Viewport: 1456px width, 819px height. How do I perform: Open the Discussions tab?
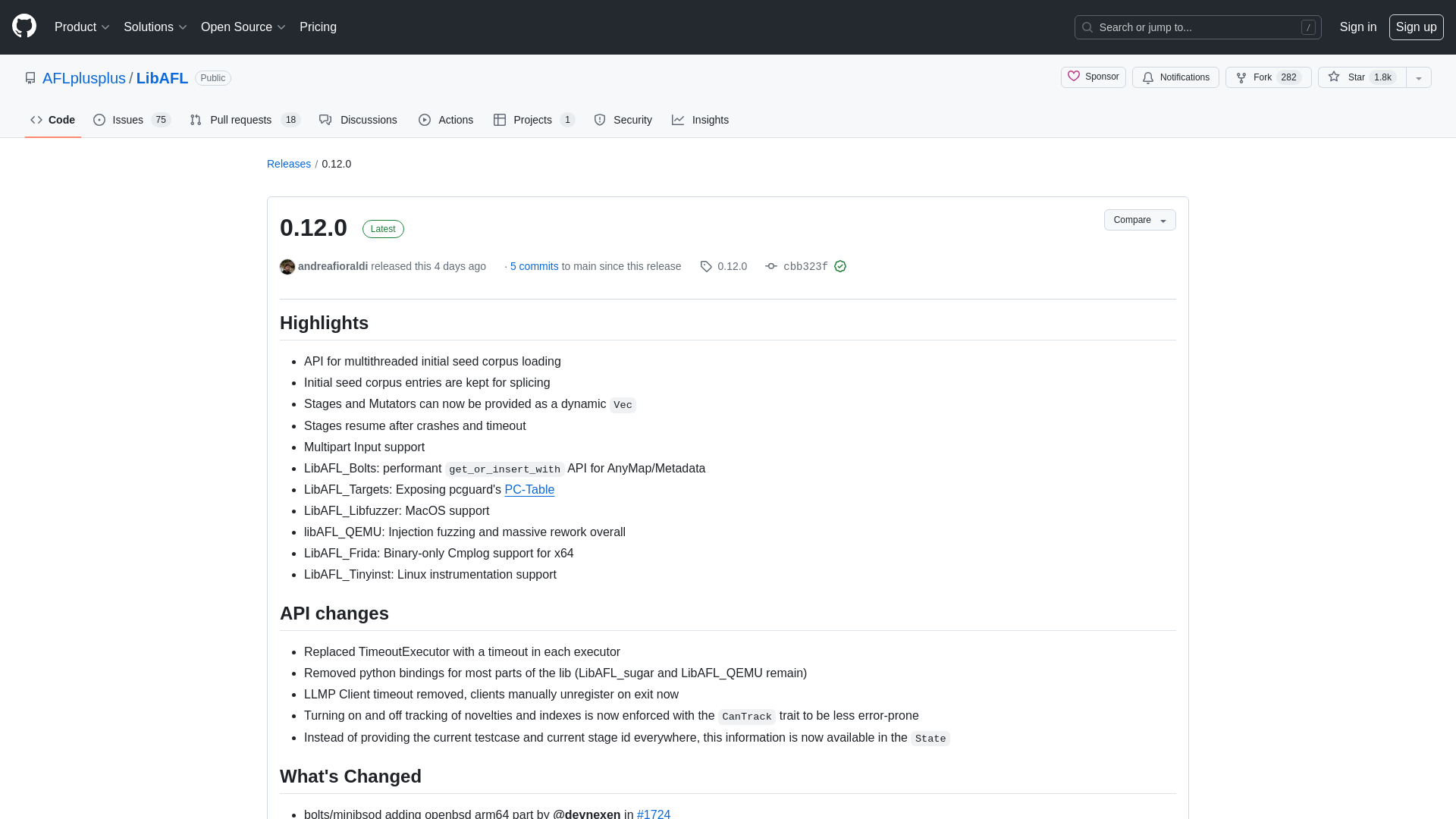(358, 120)
